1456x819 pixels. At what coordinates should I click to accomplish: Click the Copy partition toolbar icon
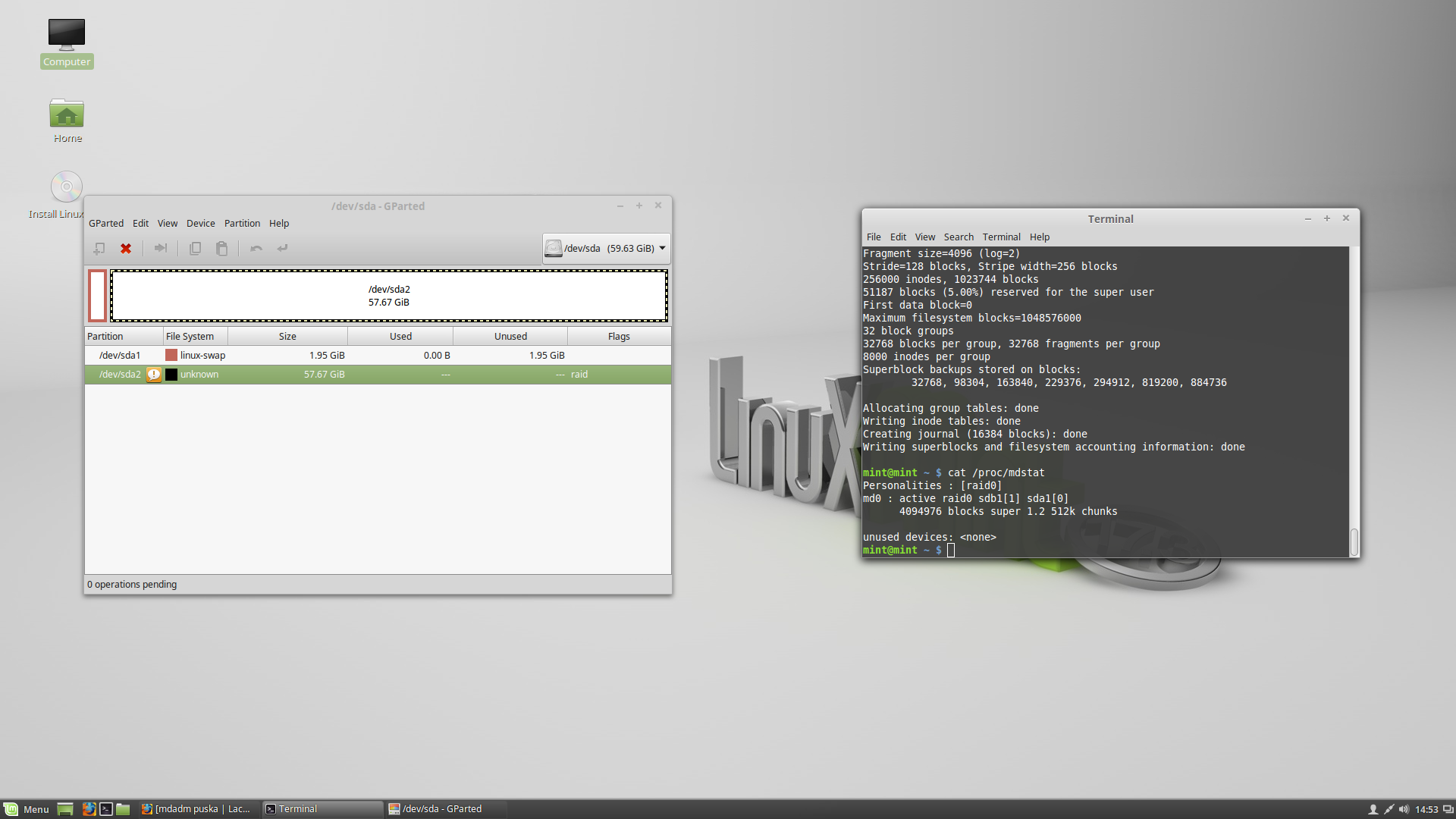point(195,248)
